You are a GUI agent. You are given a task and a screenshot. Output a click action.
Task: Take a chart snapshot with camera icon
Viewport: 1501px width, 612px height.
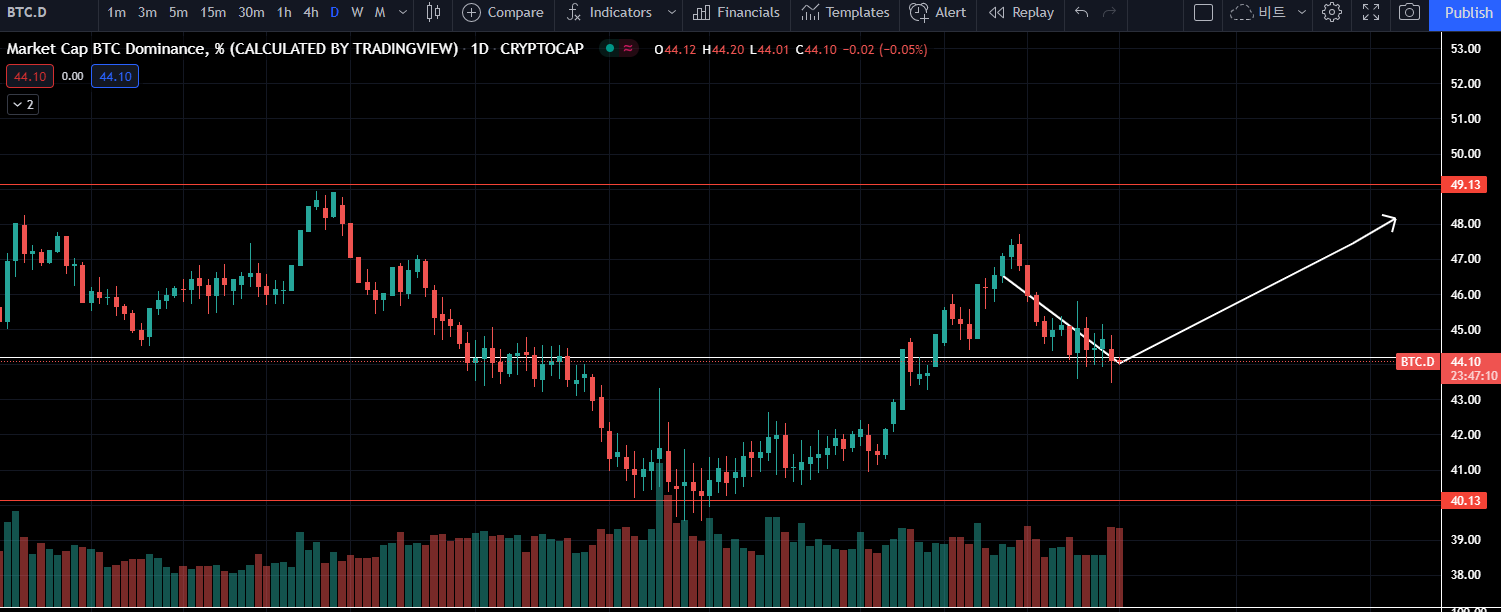1409,13
